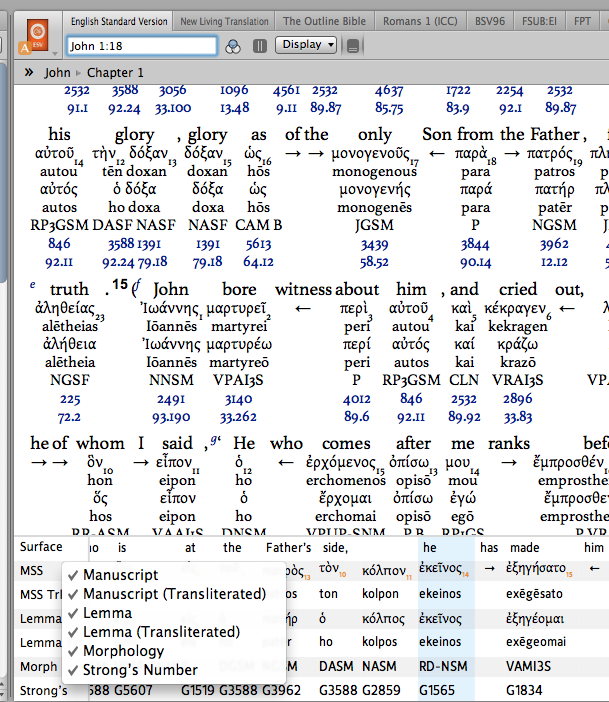The width and height of the screenshot is (609, 702).
Task: Click the MSS row label
Action: click(x=31, y=570)
